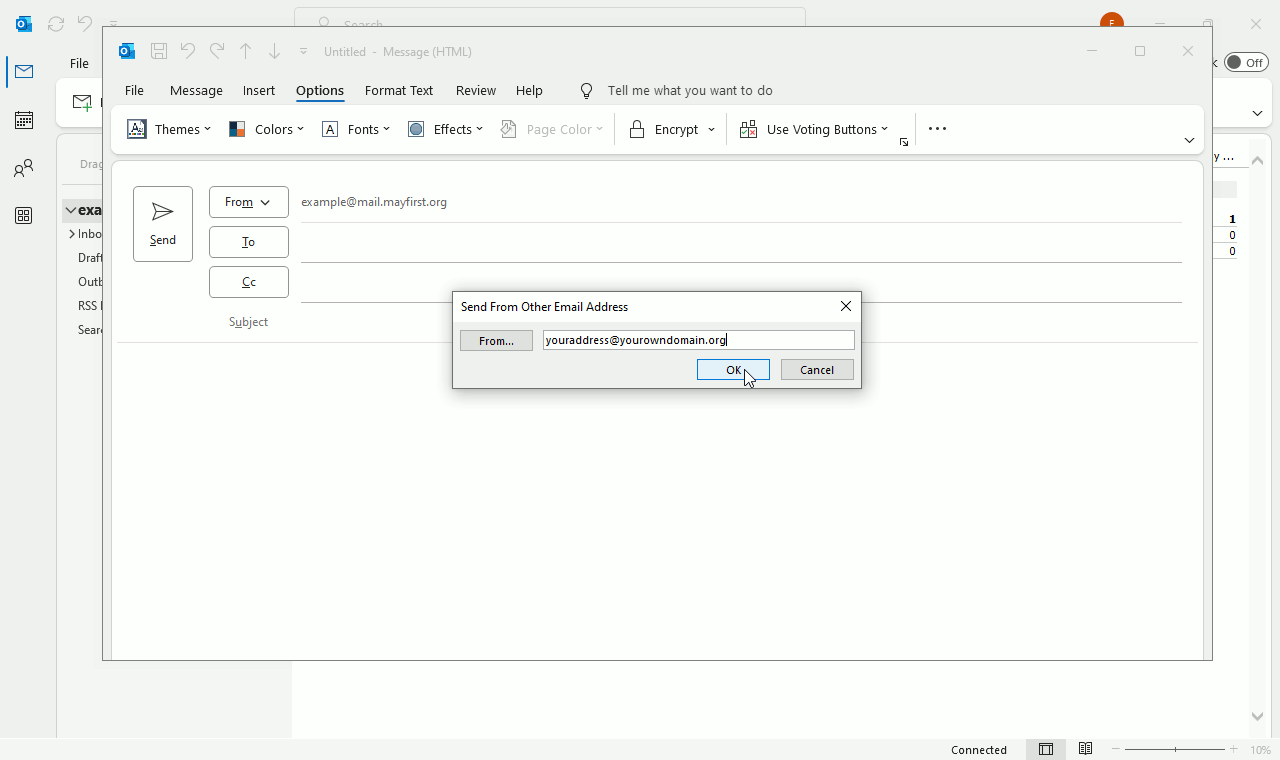Open the File tab of the message window
The width and height of the screenshot is (1280, 760).
[x=134, y=90]
